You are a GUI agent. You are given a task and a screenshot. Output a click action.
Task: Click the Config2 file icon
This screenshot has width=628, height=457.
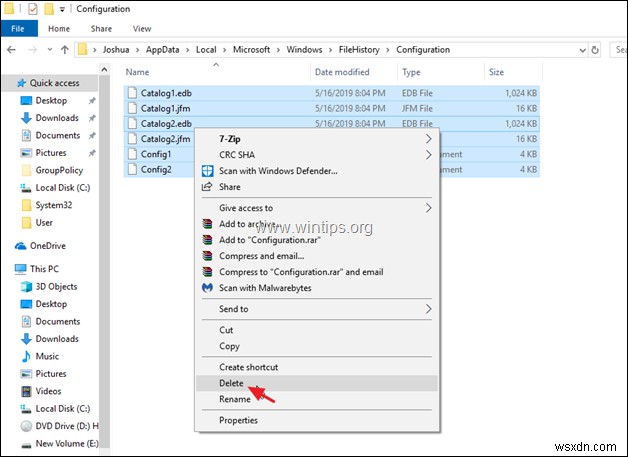(132, 169)
